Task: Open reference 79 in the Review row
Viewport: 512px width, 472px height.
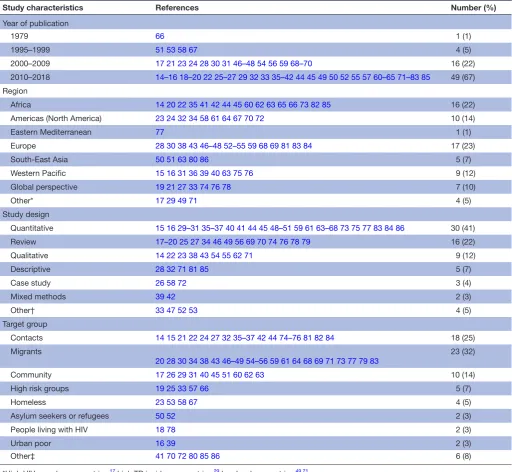Action: (306, 242)
